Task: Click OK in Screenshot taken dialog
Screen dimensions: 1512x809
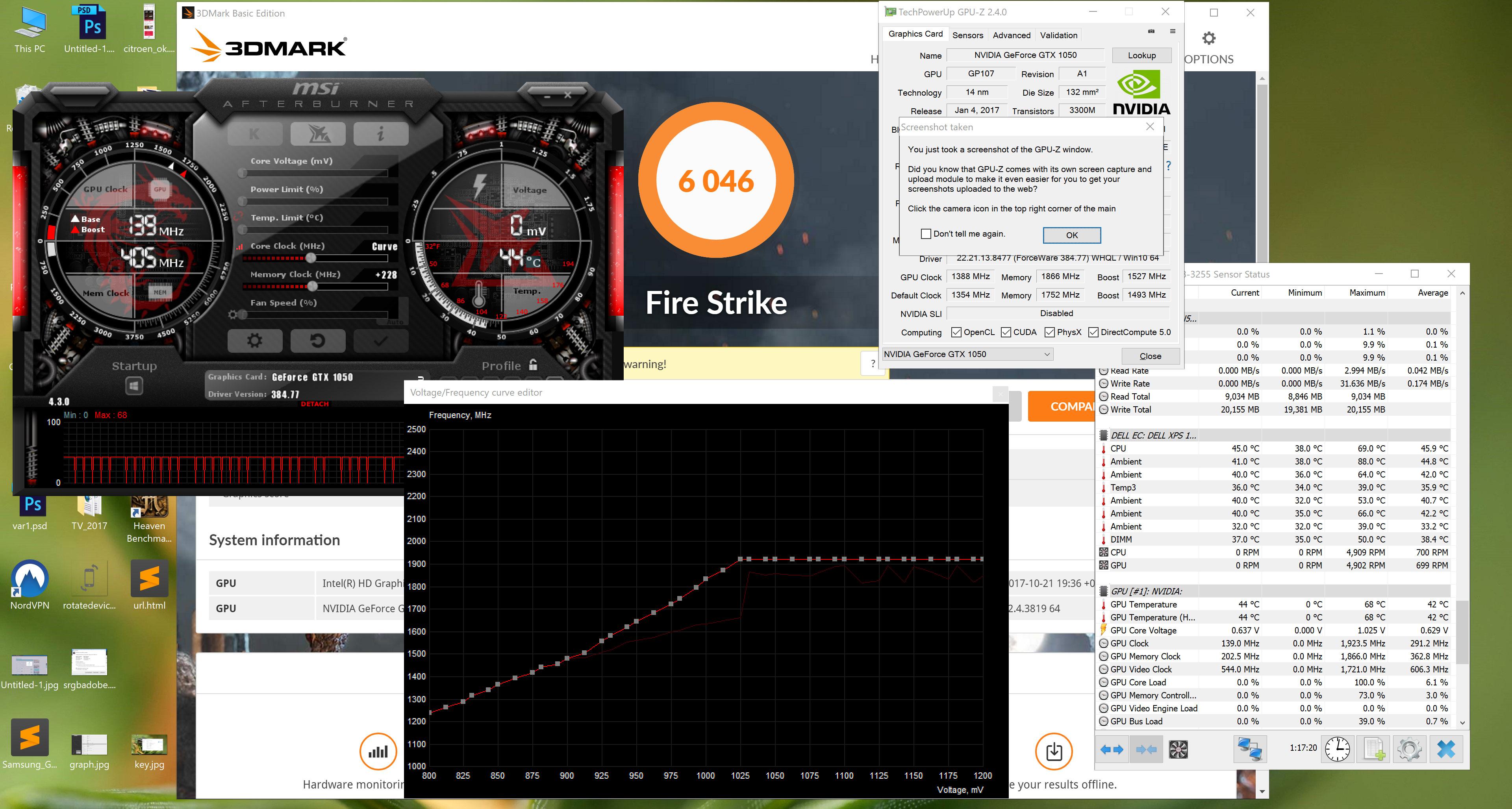Action: pyautogui.click(x=1072, y=235)
